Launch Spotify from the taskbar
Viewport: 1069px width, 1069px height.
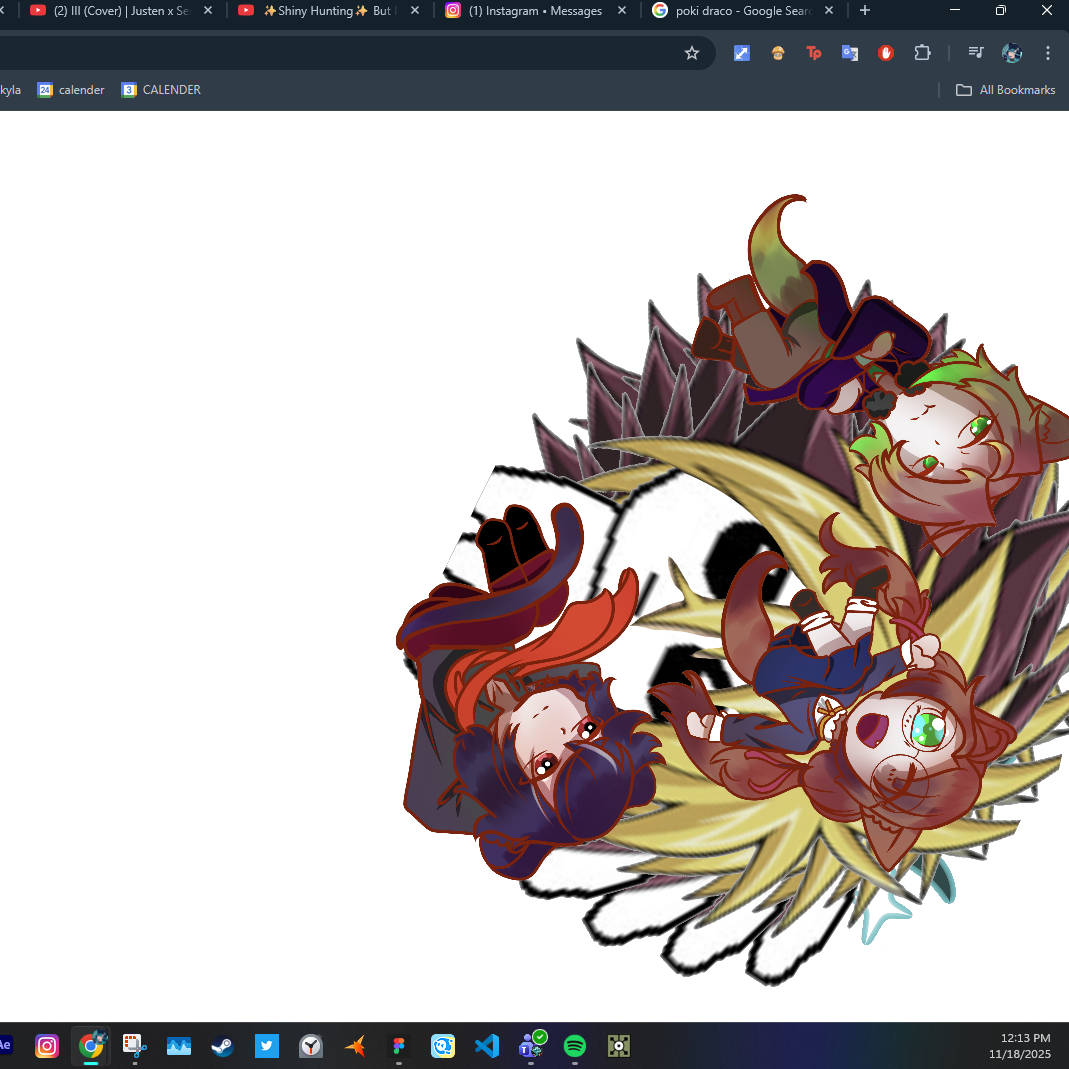pos(575,1046)
